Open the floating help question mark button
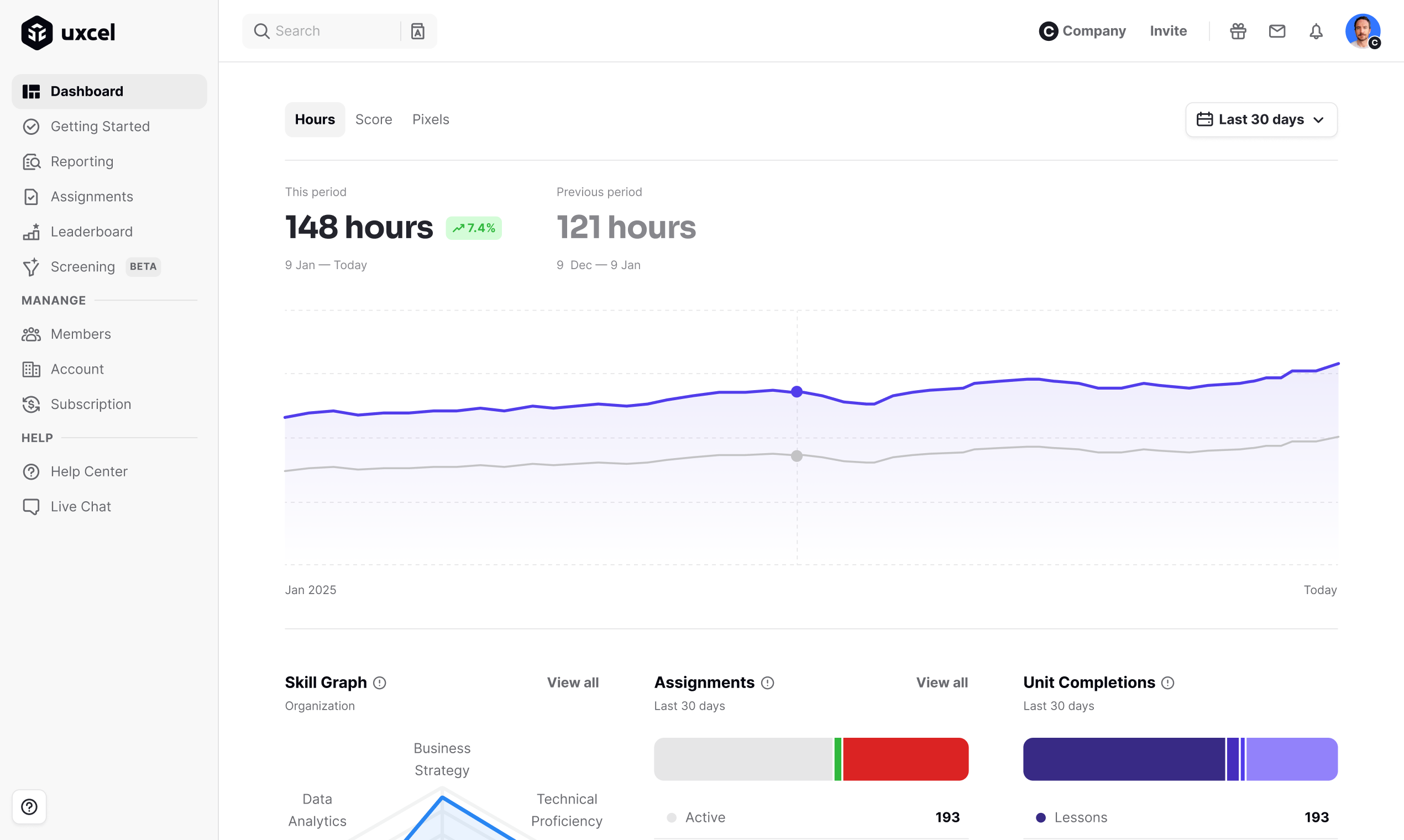 [29, 807]
